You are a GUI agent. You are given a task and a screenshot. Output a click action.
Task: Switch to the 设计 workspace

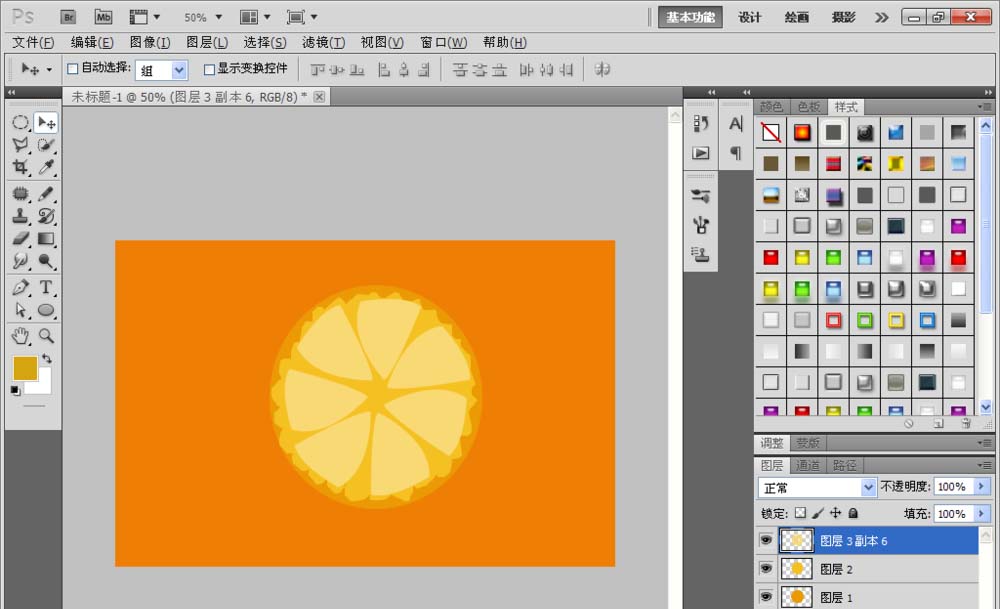pyautogui.click(x=750, y=17)
